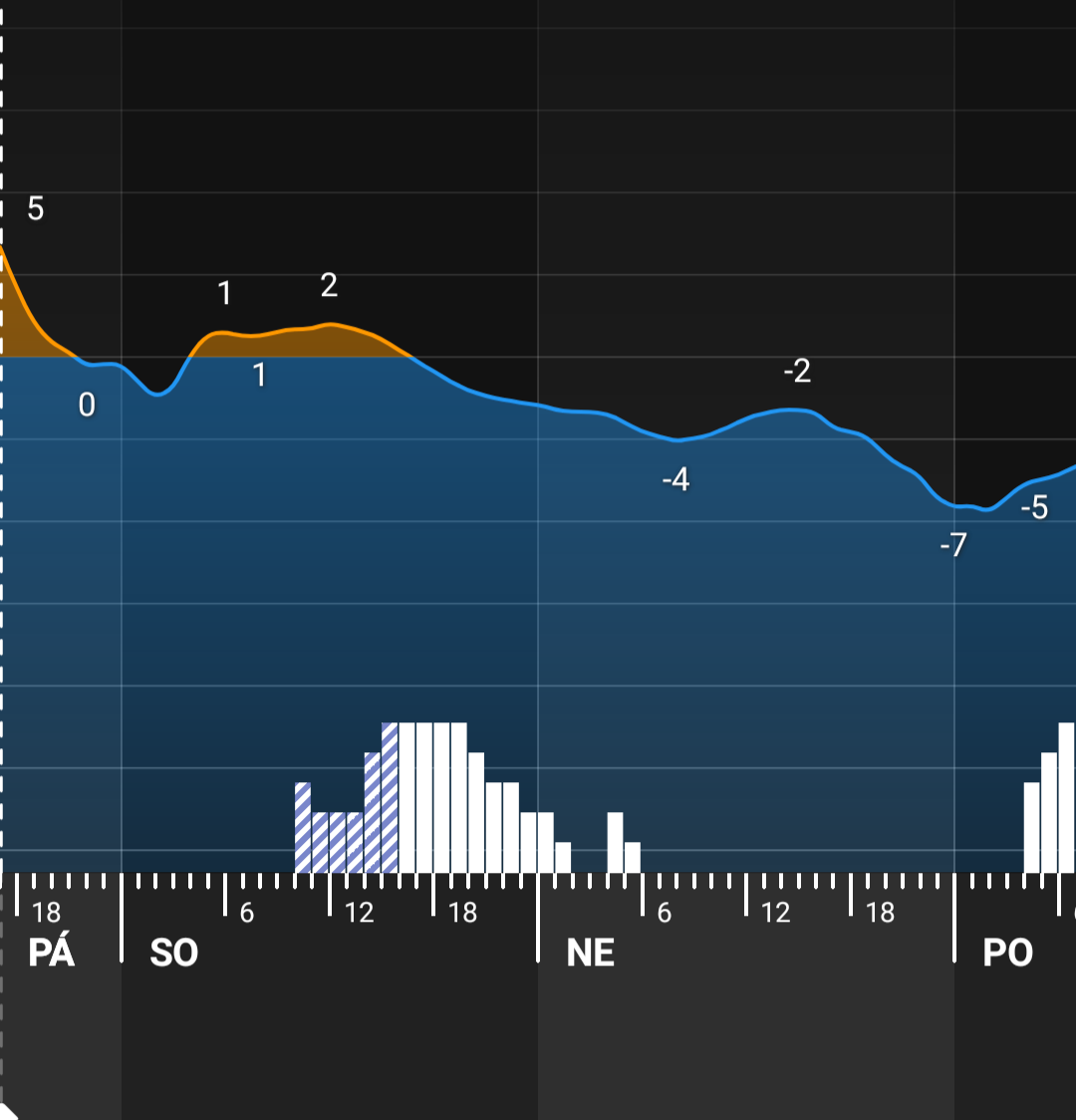Switch to the NE day label
The image size is (1076, 1120).
click(x=590, y=954)
